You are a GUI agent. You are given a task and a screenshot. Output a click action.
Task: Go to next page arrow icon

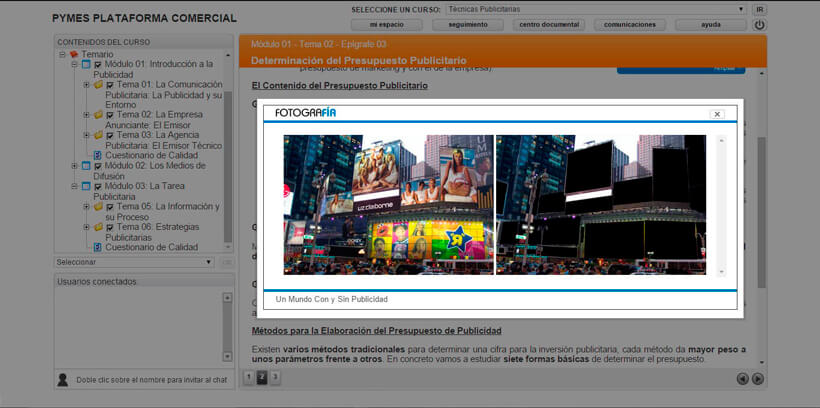click(x=758, y=378)
